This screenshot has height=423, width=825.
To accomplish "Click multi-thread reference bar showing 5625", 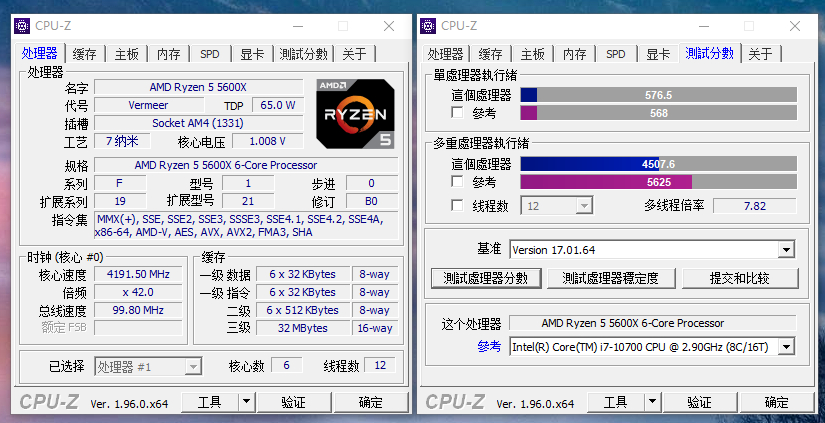I will [x=659, y=182].
